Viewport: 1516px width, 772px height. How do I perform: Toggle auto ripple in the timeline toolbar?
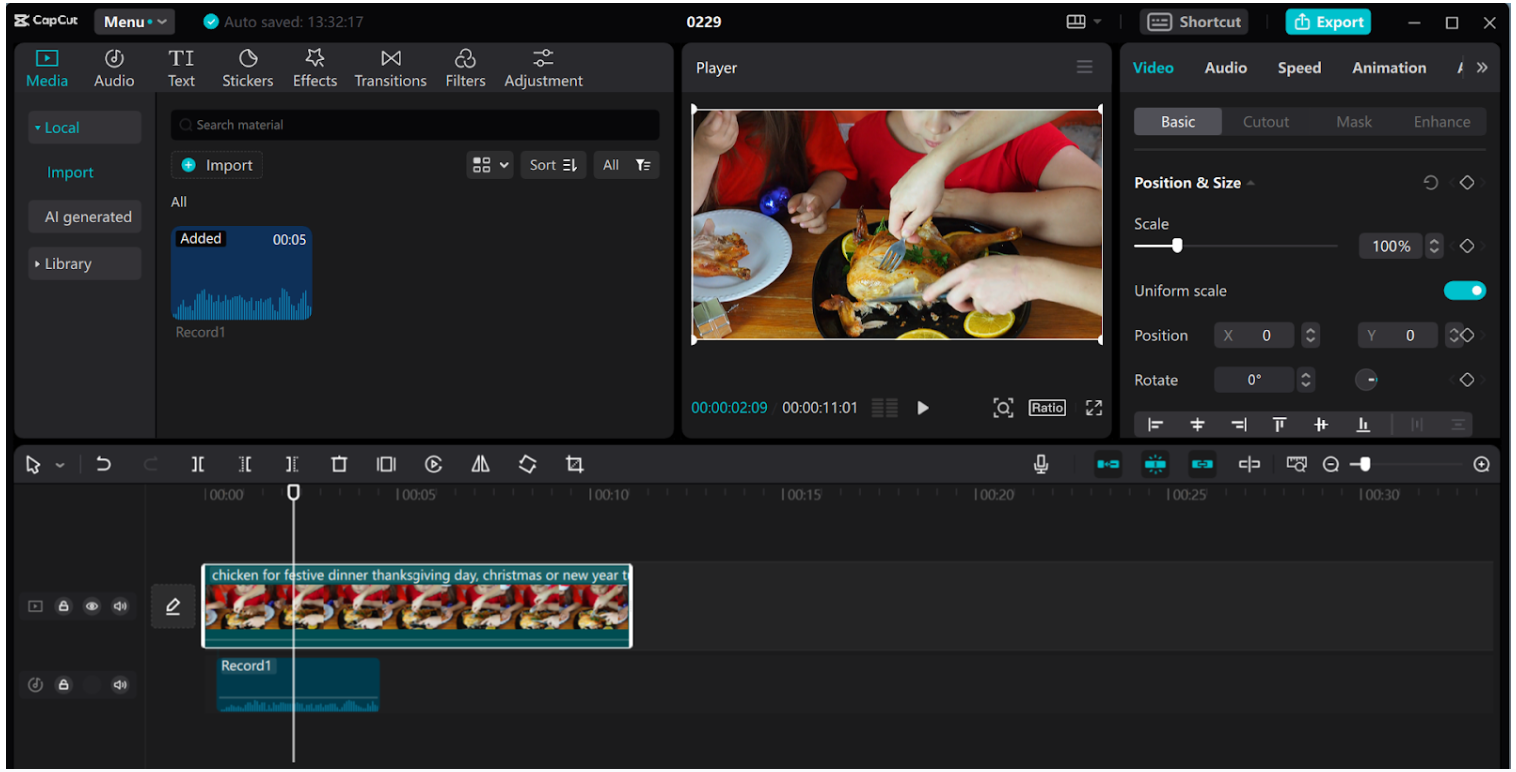(x=1108, y=464)
